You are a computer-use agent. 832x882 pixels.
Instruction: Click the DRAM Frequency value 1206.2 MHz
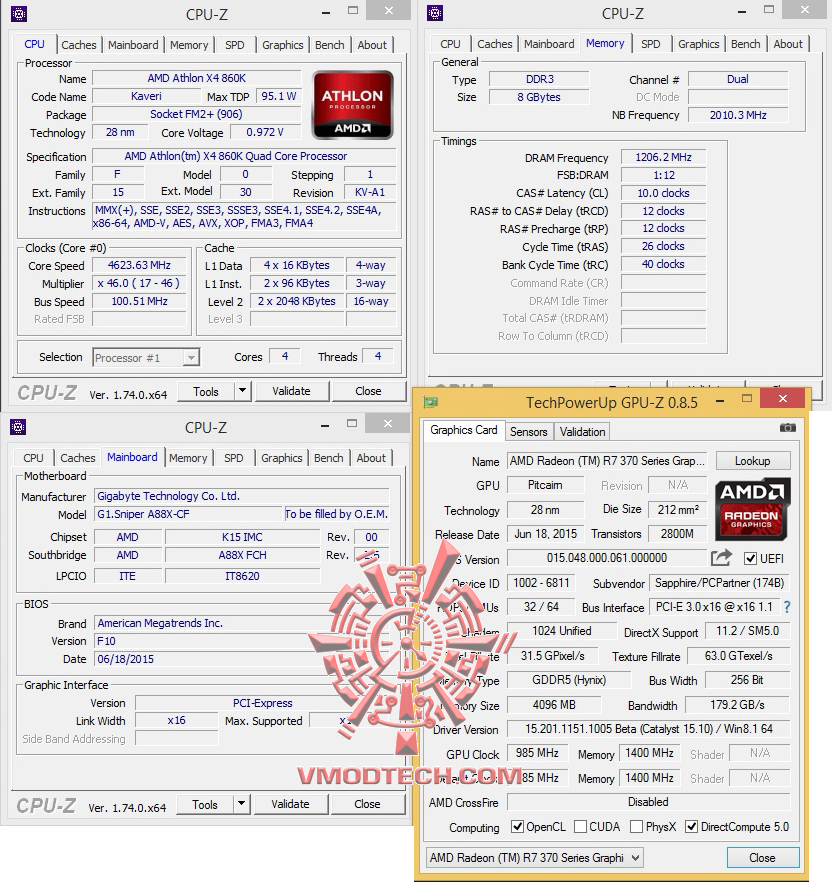[663, 157]
